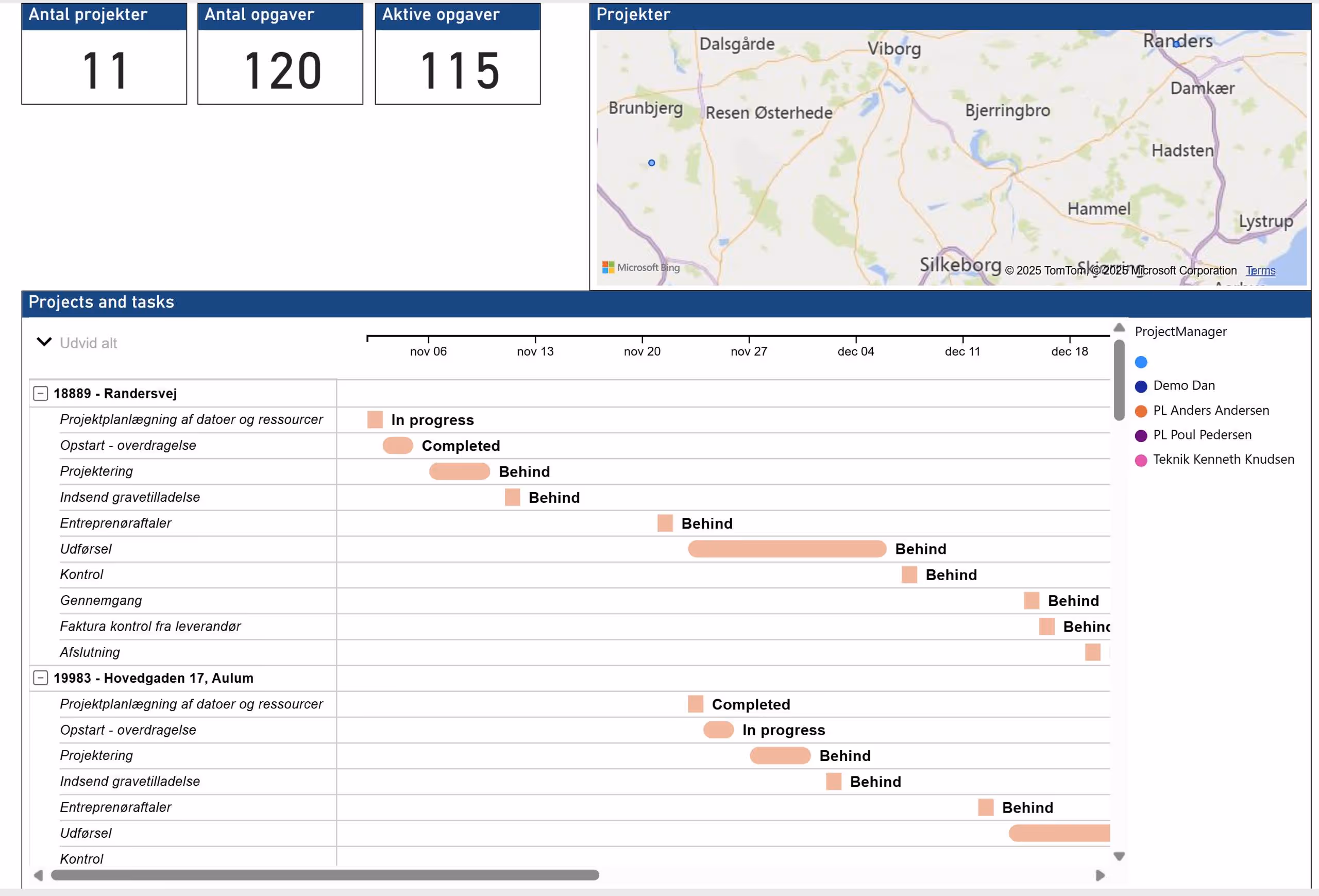Click the blue project dot on map
This screenshot has height=896, width=1319.
tap(652, 163)
